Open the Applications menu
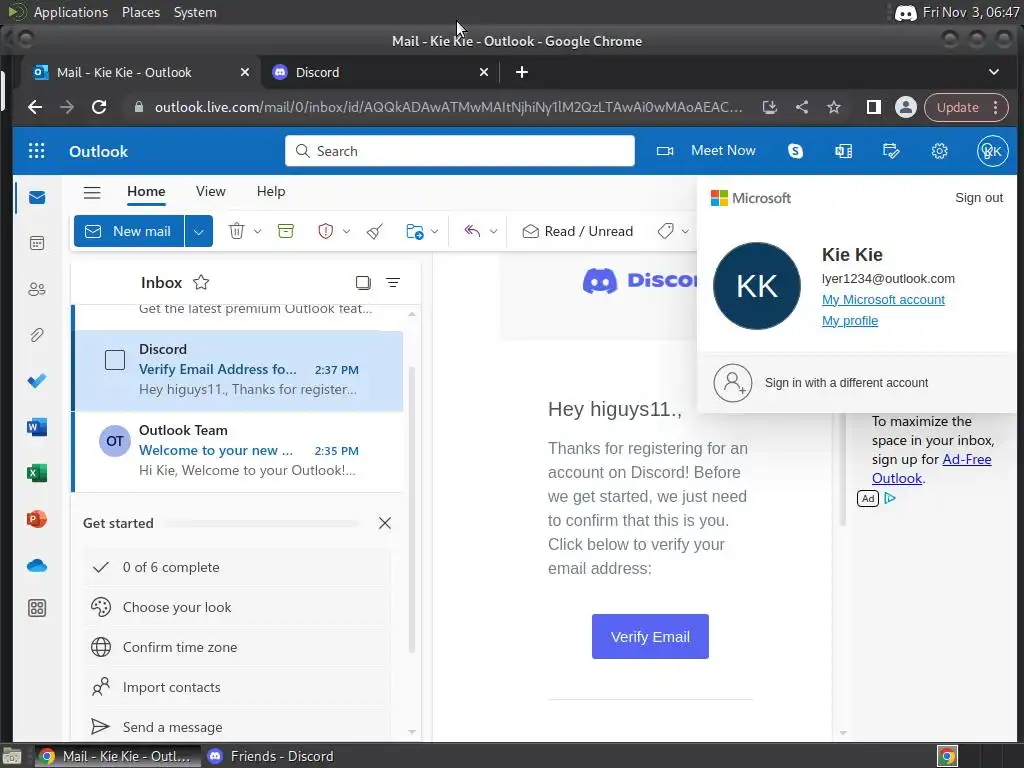1024x768 pixels. pyautogui.click(x=71, y=12)
